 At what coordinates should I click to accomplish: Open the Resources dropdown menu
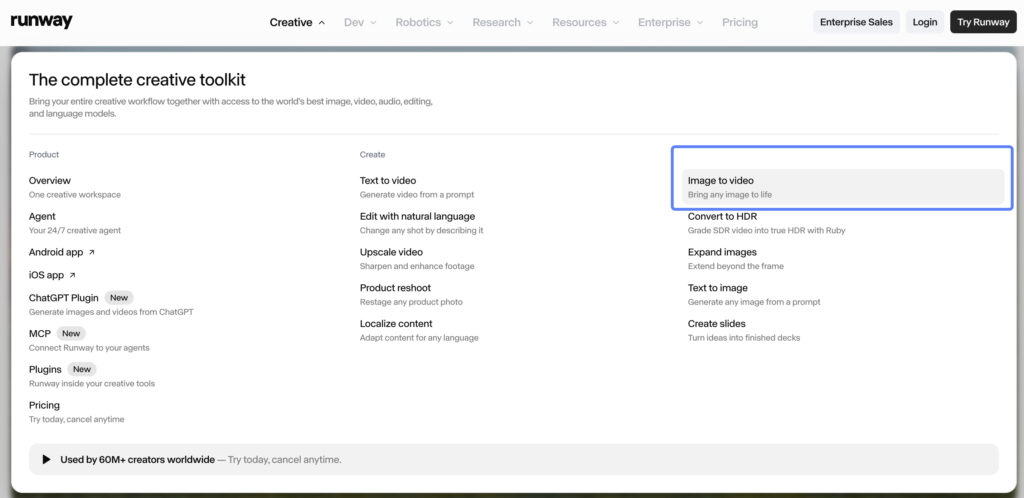(586, 22)
